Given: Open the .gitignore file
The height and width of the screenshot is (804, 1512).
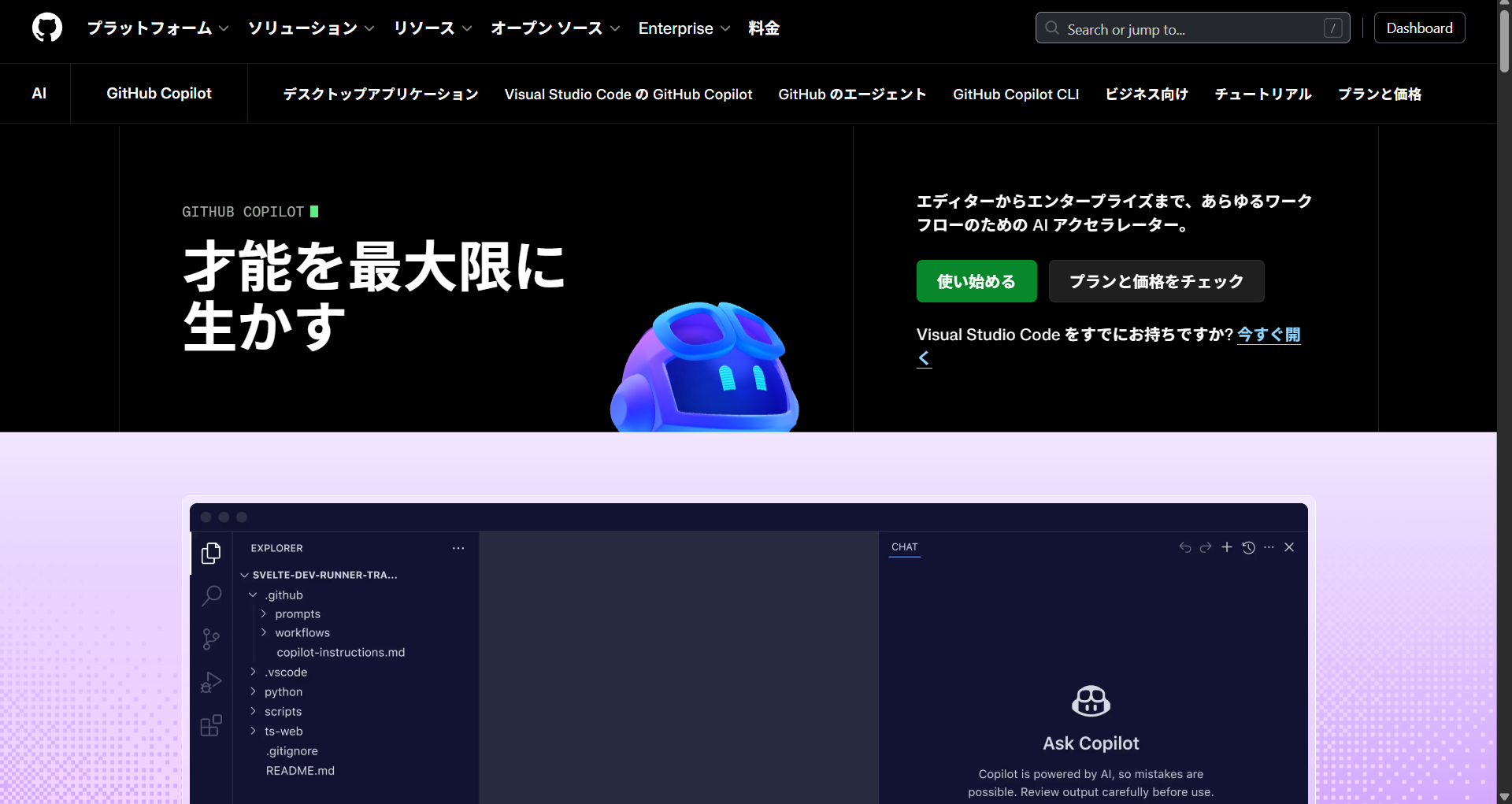Looking at the screenshot, I should pos(292,751).
